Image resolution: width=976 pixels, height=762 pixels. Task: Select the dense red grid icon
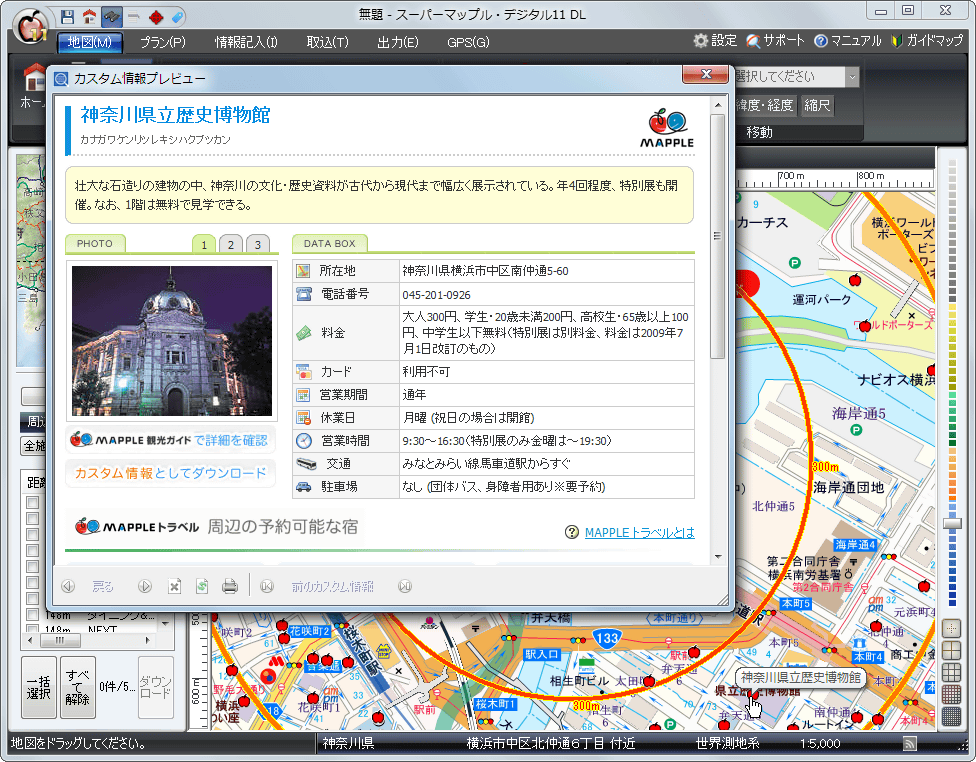[x=951, y=694]
